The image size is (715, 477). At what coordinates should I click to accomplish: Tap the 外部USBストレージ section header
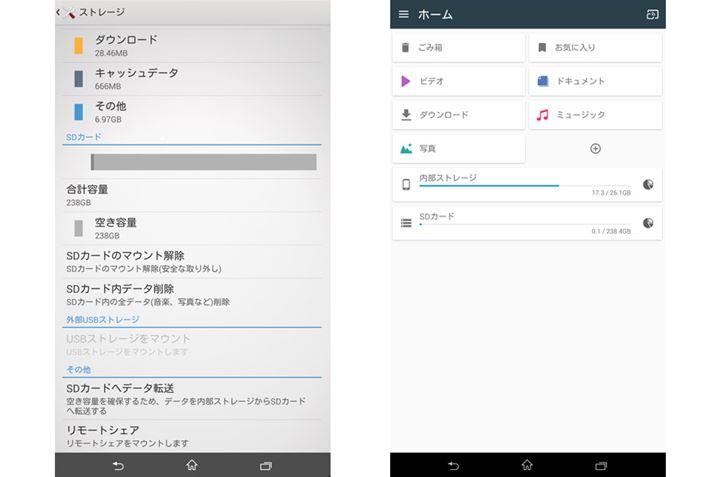(x=103, y=320)
